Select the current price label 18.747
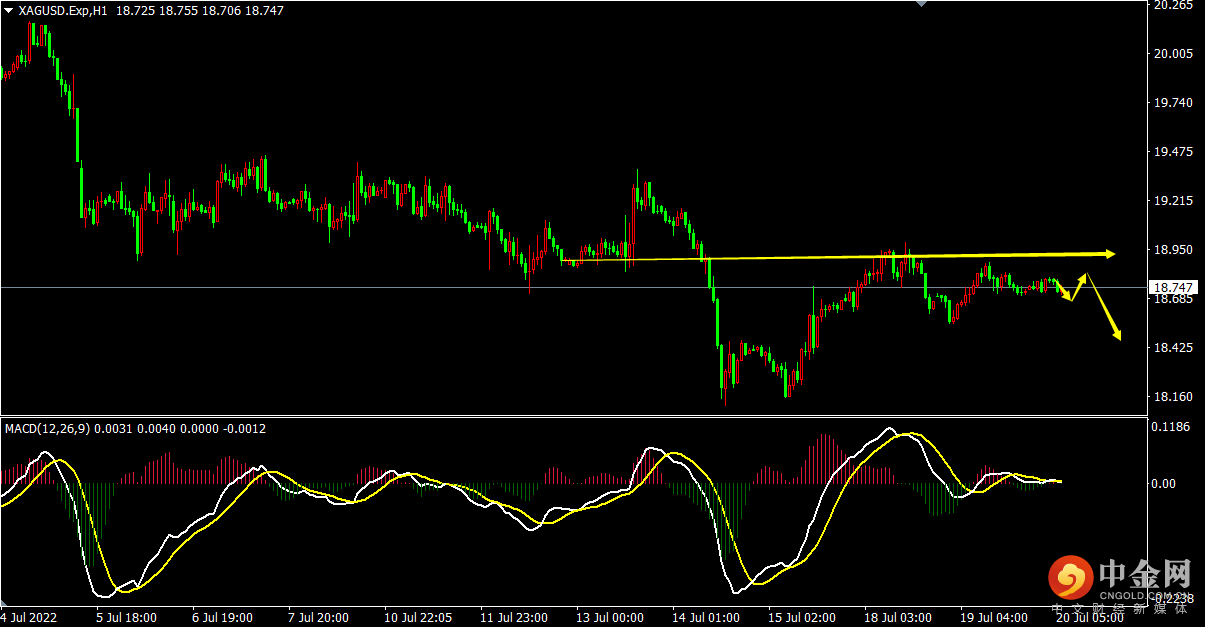1205x627 pixels. [1173, 287]
